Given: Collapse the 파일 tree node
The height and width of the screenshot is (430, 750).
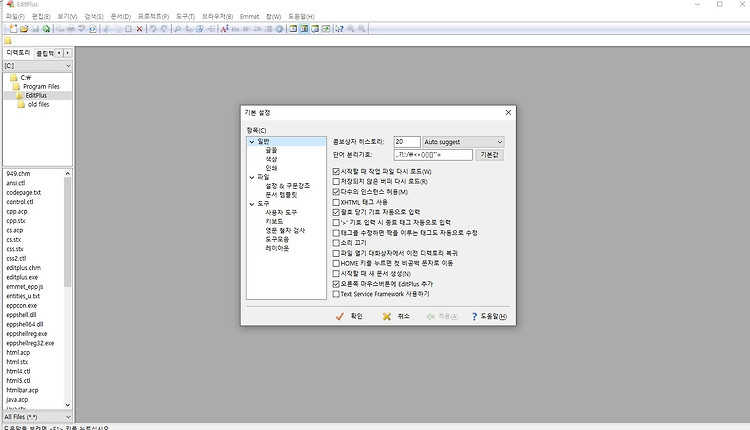Looking at the screenshot, I should [252, 177].
